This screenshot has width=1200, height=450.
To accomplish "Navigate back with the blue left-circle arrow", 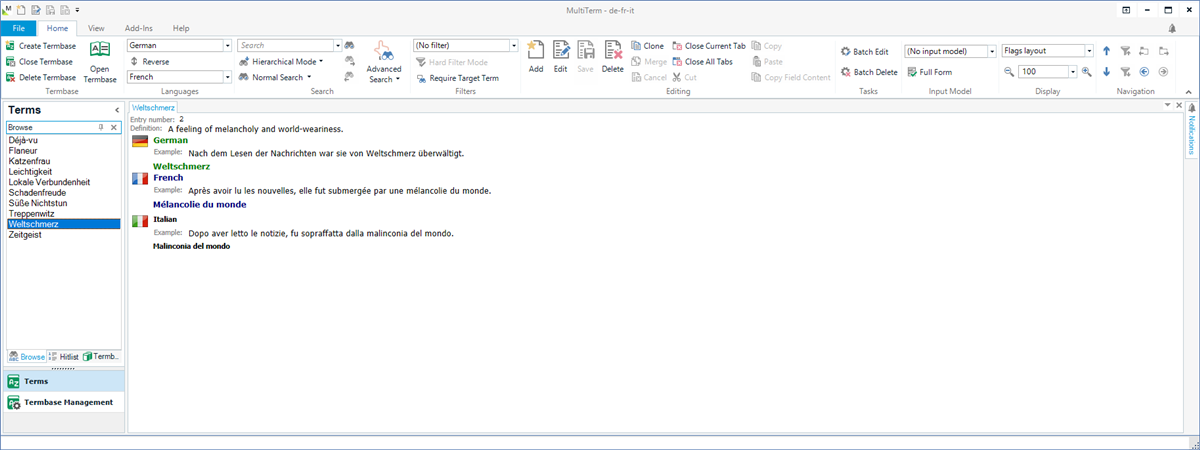I will coord(1144,72).
